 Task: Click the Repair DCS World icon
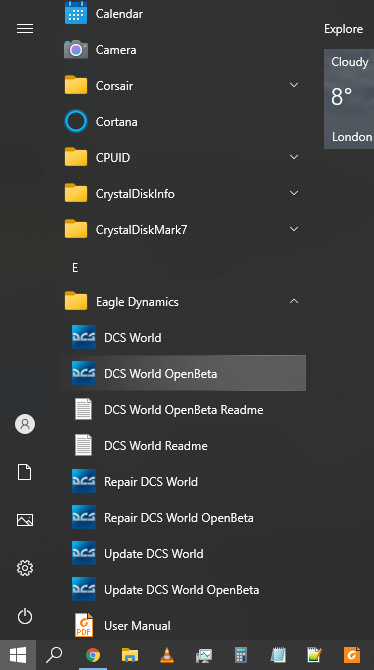click(x=84, y=481)
